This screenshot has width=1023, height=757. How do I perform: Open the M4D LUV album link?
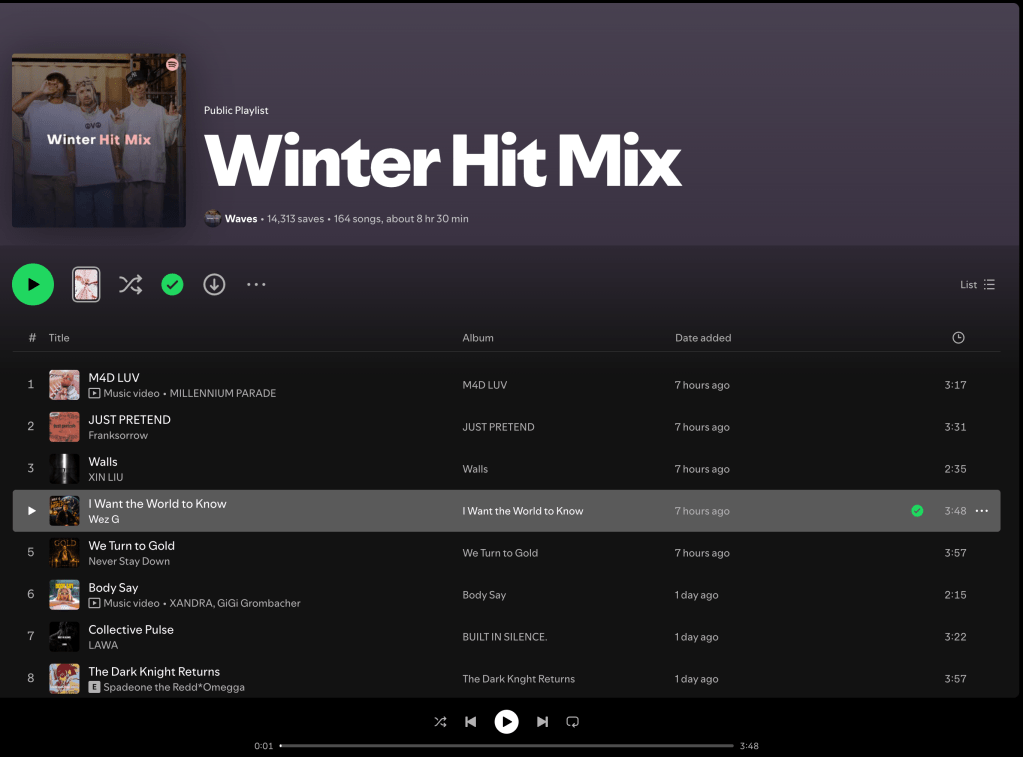(x=485, y=385)
